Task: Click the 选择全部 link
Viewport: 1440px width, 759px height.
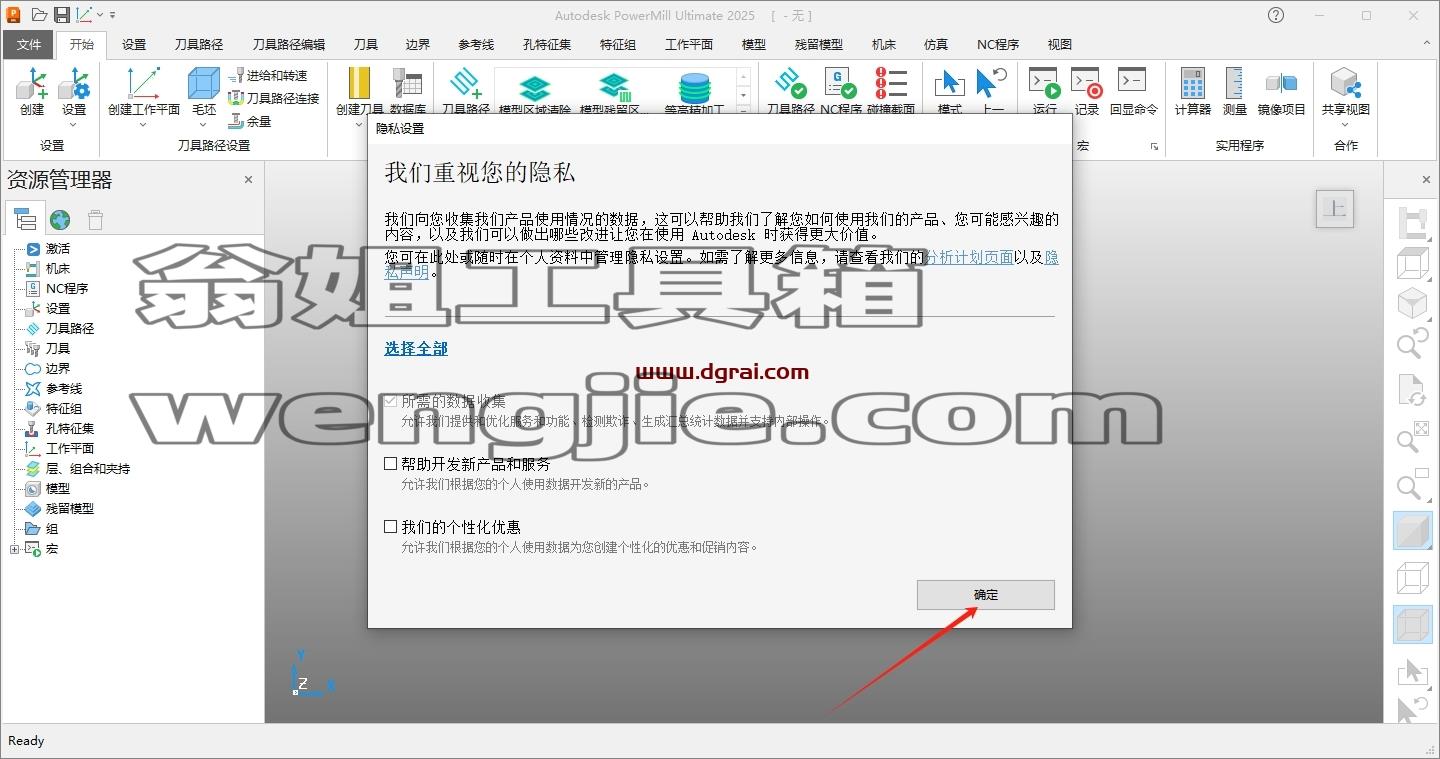Action: (x=416, y=348)
